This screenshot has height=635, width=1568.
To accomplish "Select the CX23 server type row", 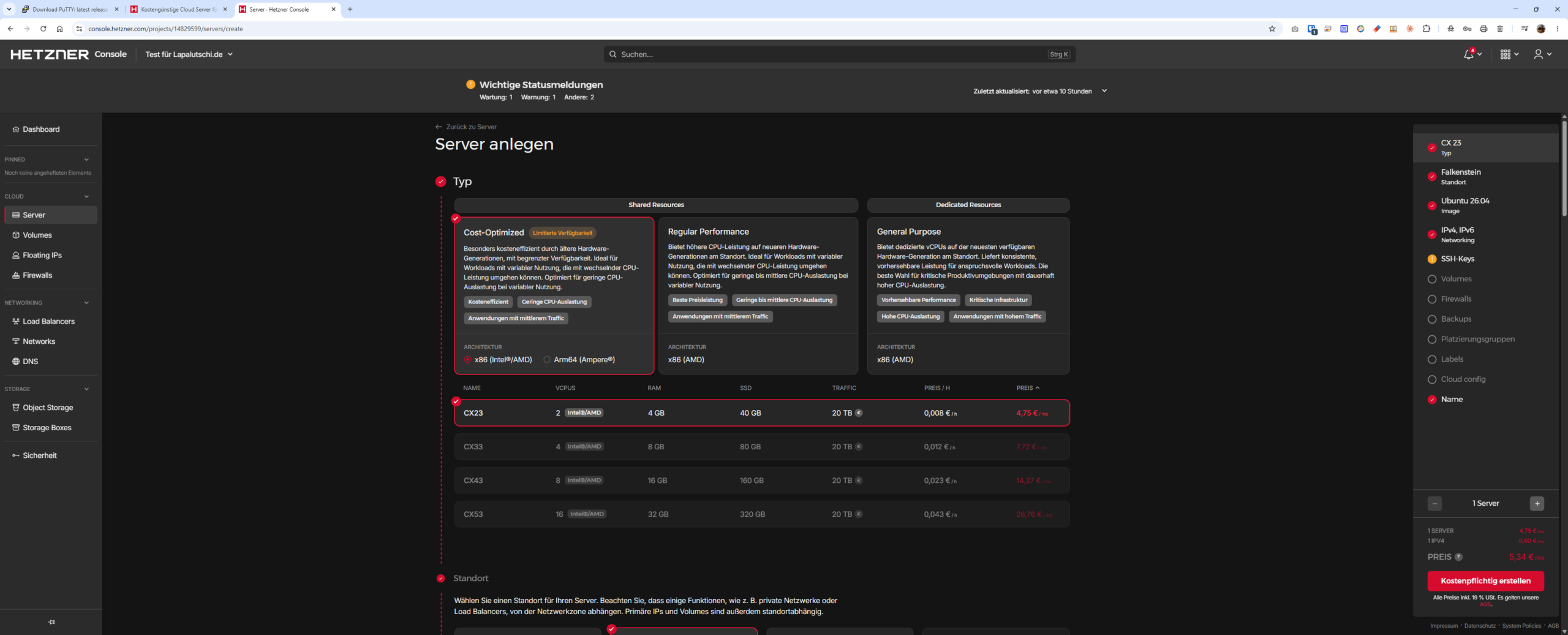I will (762, 413).
